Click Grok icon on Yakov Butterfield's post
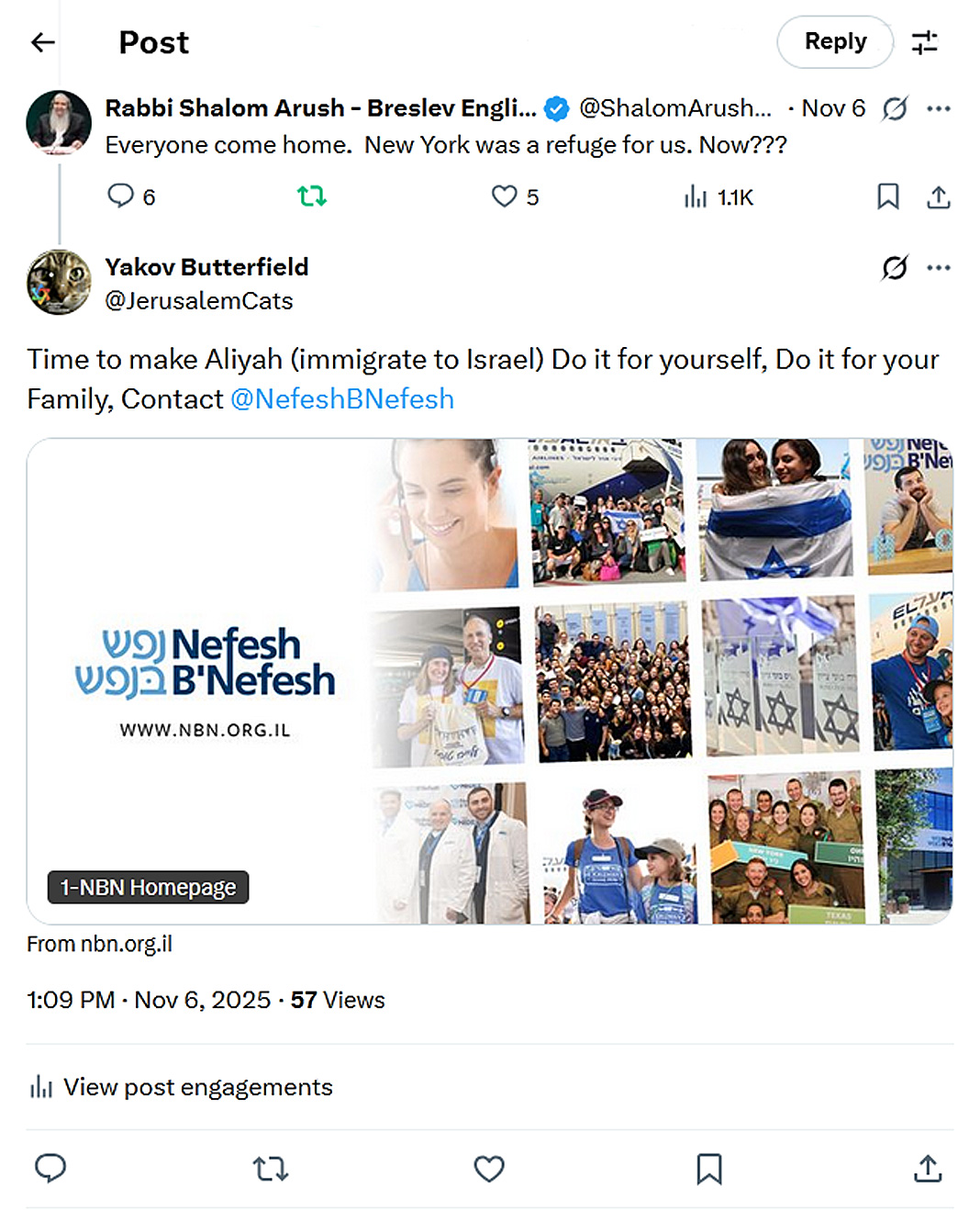Screen dimensions: 980x1210 tap(895, 268)
